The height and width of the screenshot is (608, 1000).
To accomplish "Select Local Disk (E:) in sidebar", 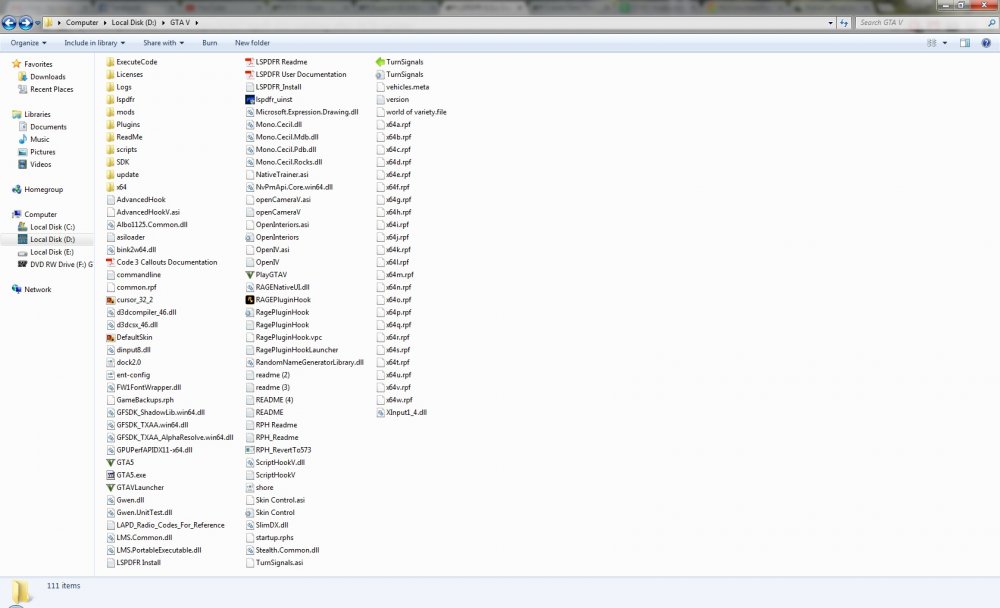I will click(x=52, y=252).
